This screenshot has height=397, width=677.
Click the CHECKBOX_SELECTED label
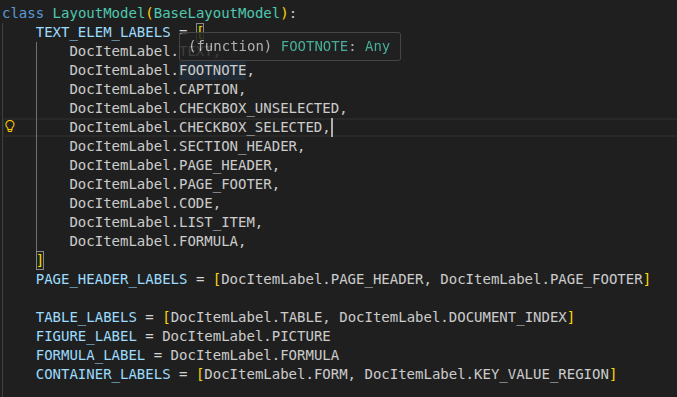(251, 127)
